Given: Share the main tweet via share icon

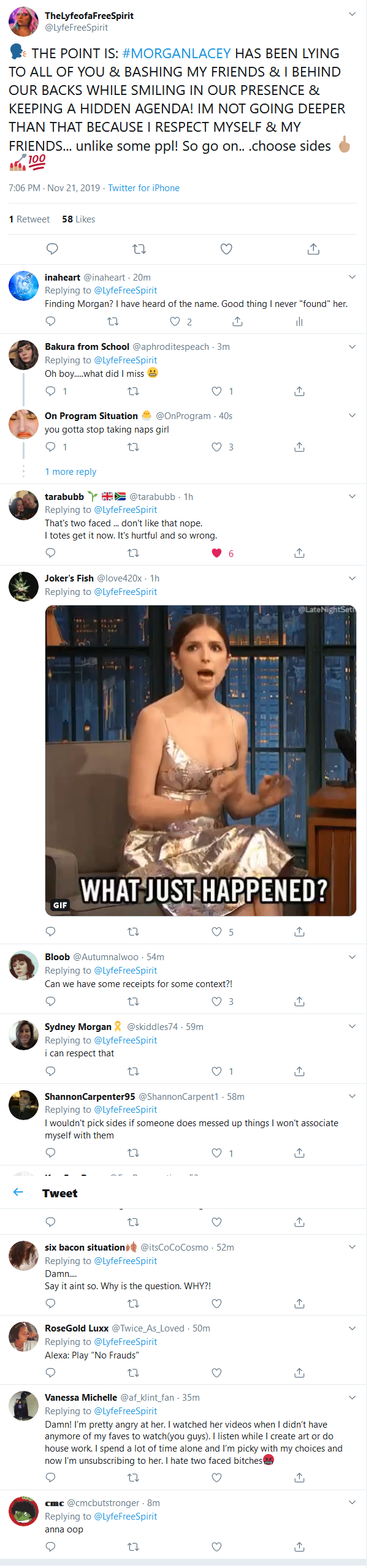Looking at the screenshot, I should (313, 249).
